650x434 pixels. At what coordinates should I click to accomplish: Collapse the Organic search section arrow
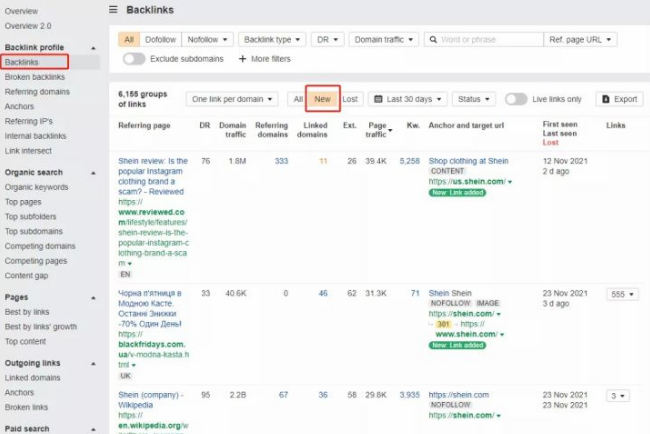(93, 172)
